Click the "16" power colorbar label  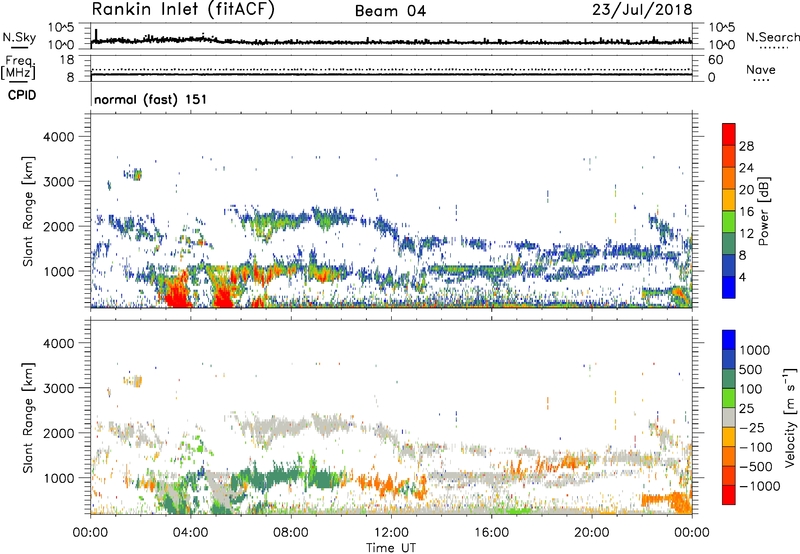746,212
